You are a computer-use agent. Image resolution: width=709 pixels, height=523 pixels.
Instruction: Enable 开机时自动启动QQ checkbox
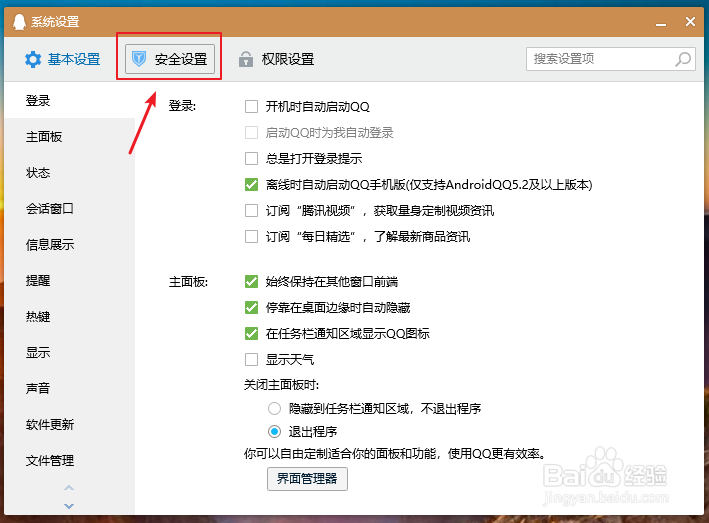251,107
